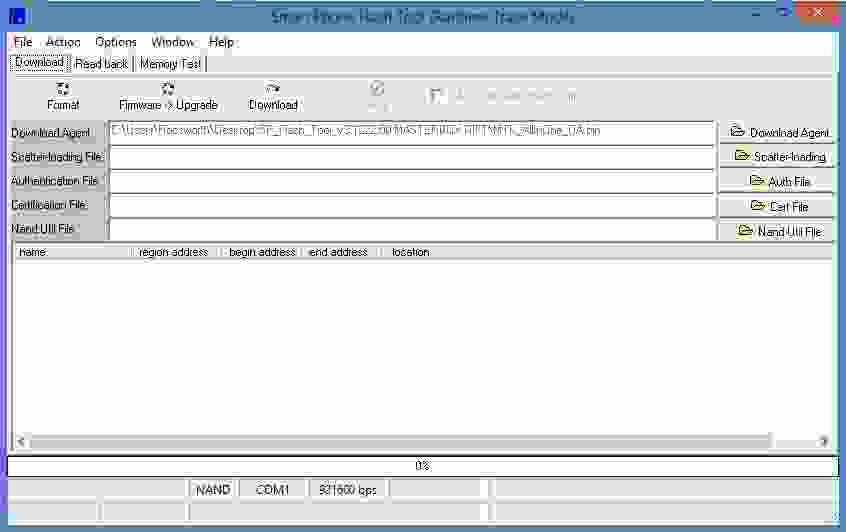Click the Scatter-loading browse button label
The image size is (846, 532).
(x=789, y=157)
